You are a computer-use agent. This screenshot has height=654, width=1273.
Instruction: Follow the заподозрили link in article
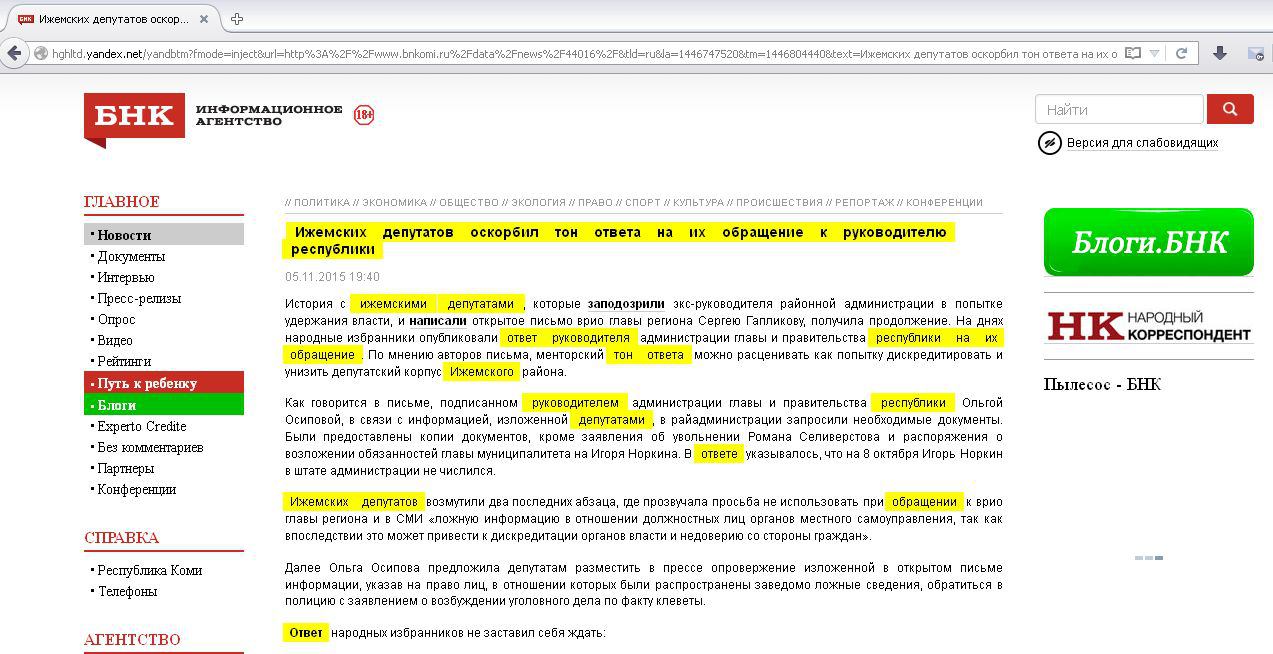point(625,304)
